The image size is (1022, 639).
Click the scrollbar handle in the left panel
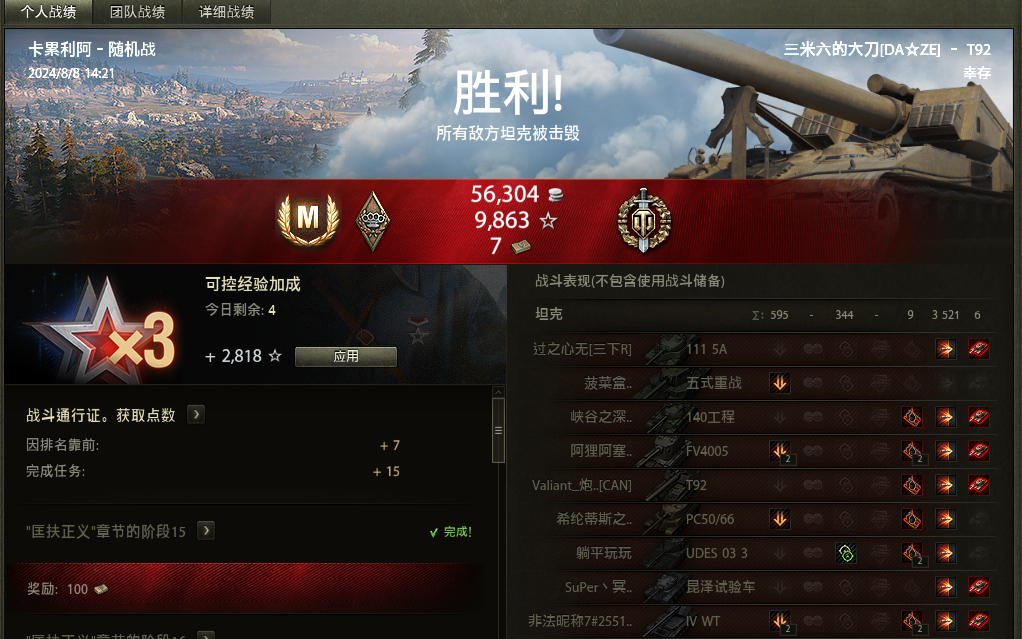[x=498, y=430]
